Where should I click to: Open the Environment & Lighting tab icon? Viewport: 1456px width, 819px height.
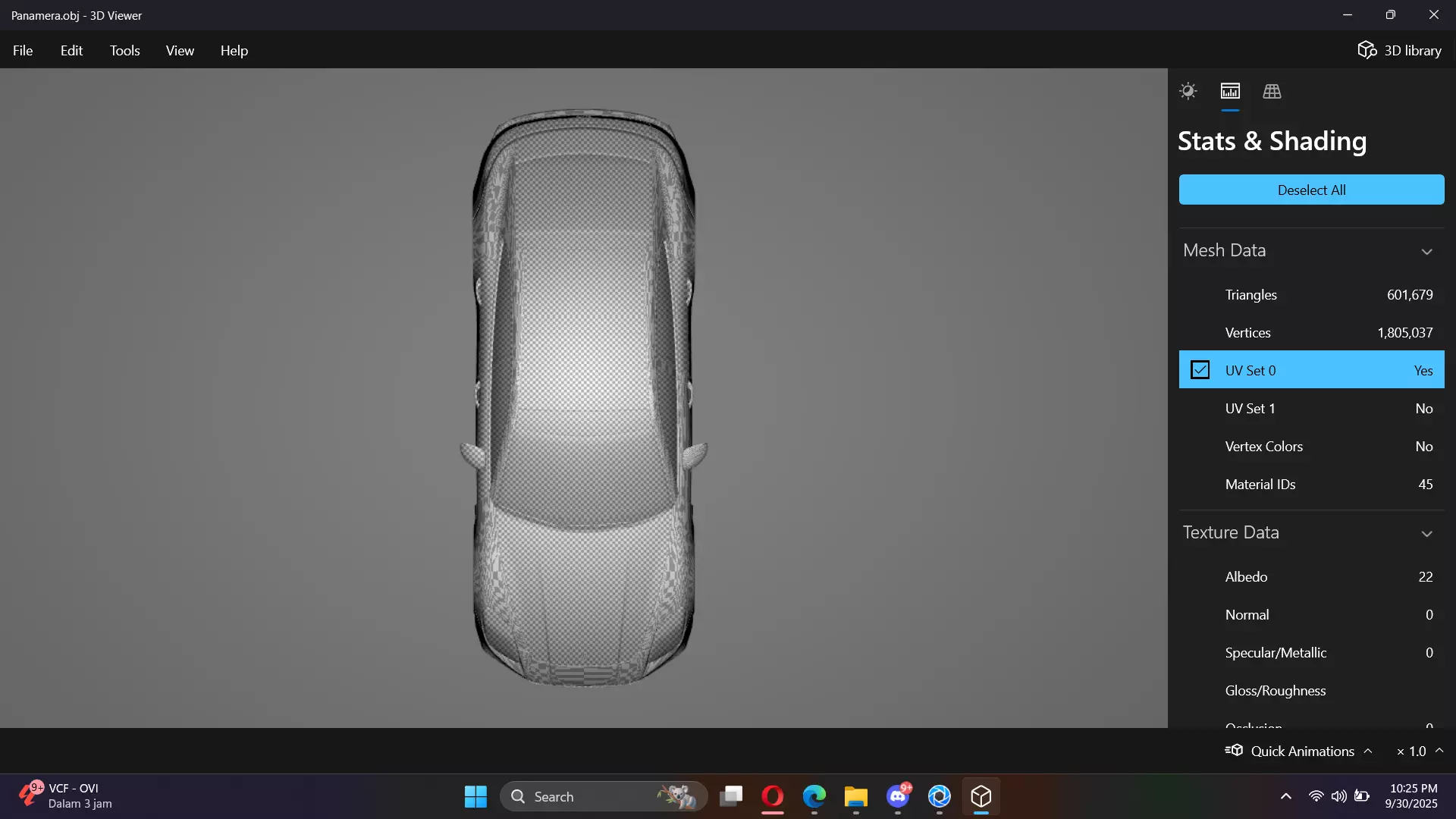coord(1188,91)
